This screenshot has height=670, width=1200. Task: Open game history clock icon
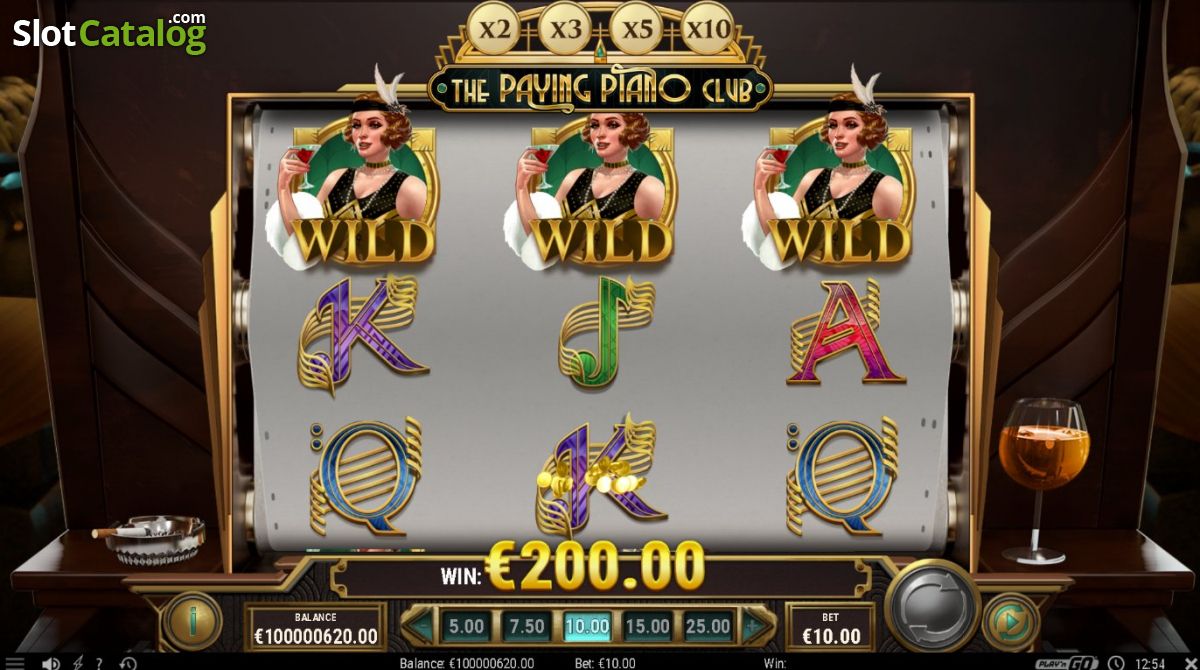tap(127, 662)
